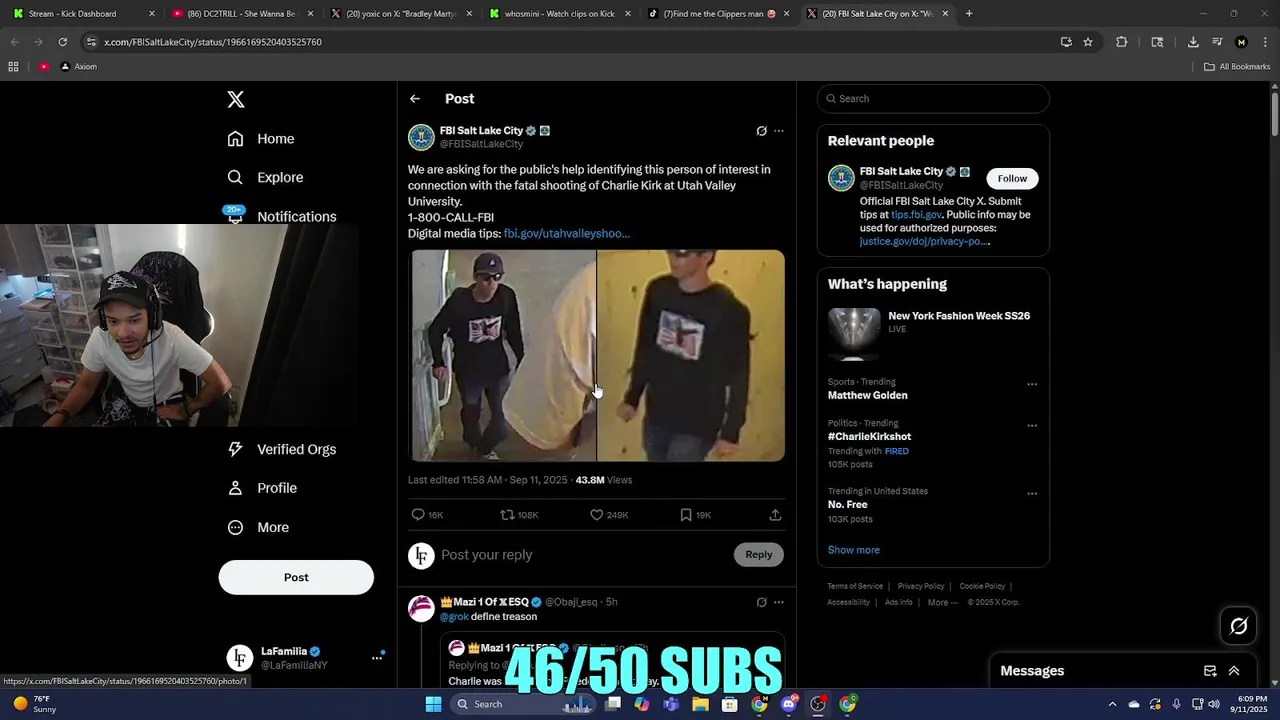Open the left photo of the post
Image resolution: width=1280 pixels, height=720 pixels.
click(502, 355)
